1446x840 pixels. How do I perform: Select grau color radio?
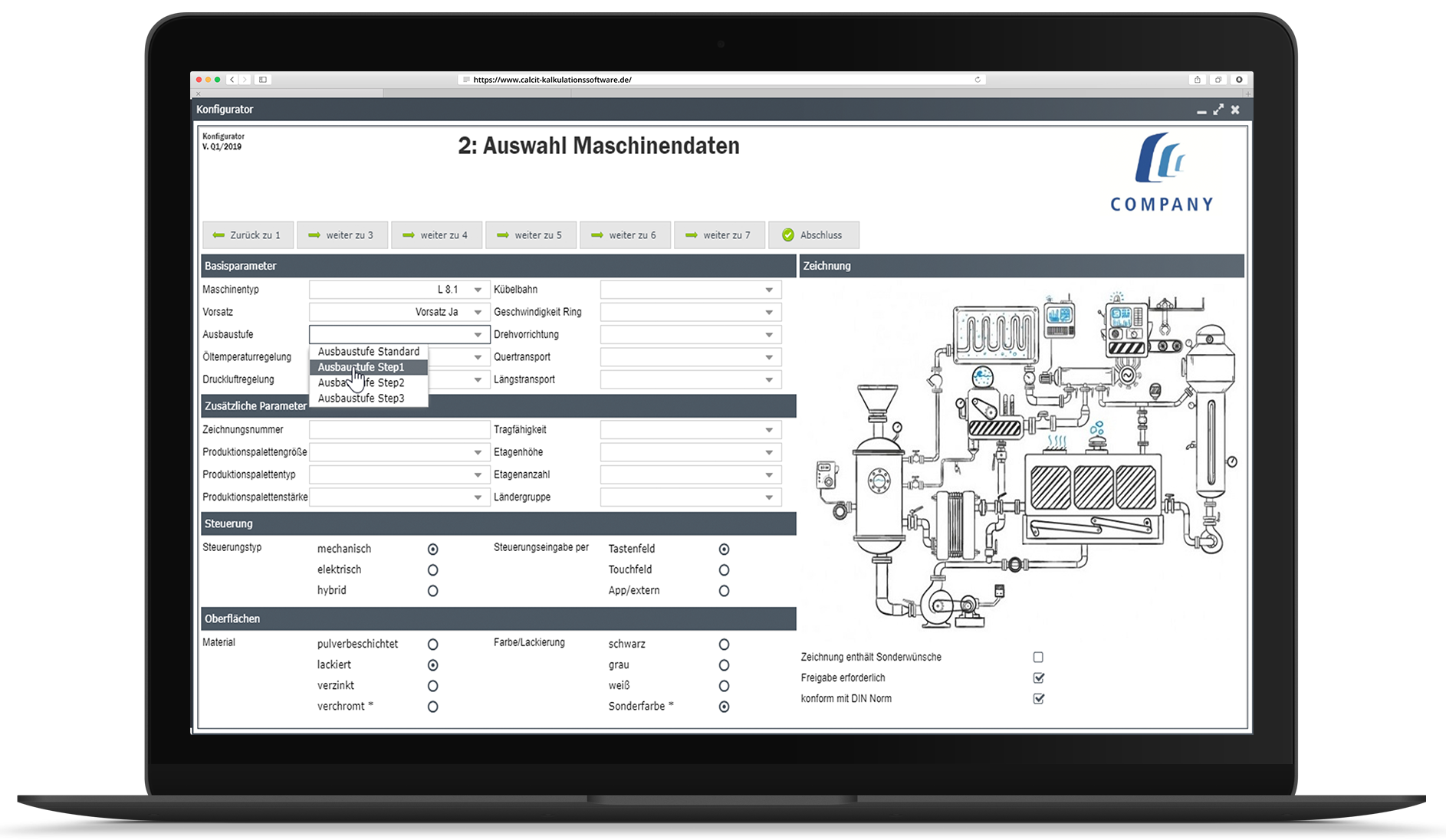(724, 665)
